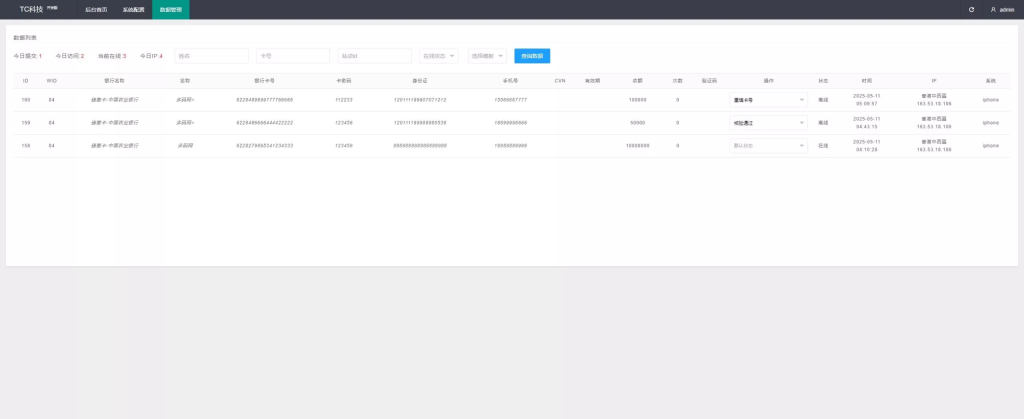This screenshot has height=419, width=1024.
Task: Click balance value 10000000
Action: point(637,146)
